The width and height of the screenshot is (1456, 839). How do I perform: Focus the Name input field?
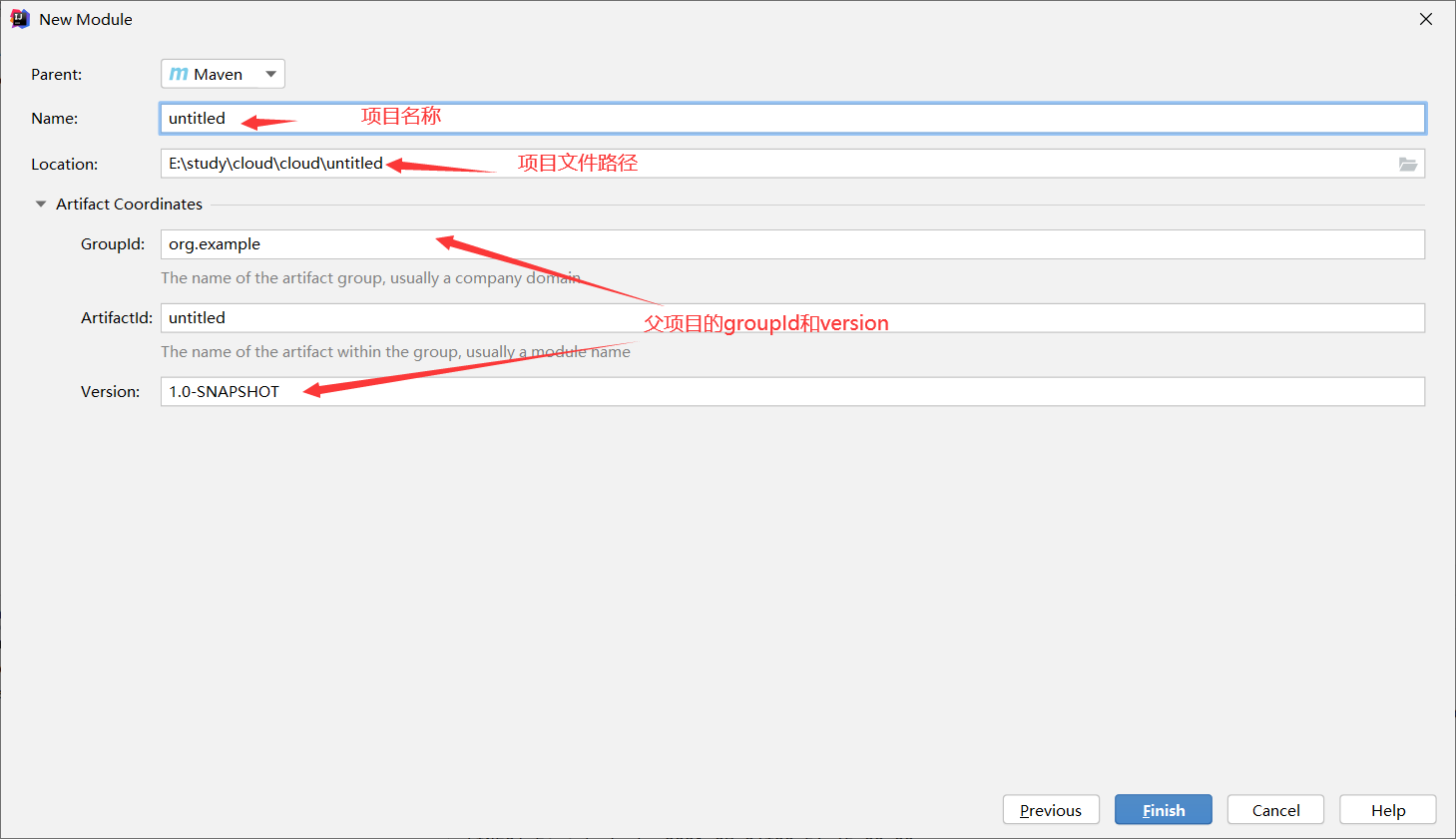[x=792, y=118]
